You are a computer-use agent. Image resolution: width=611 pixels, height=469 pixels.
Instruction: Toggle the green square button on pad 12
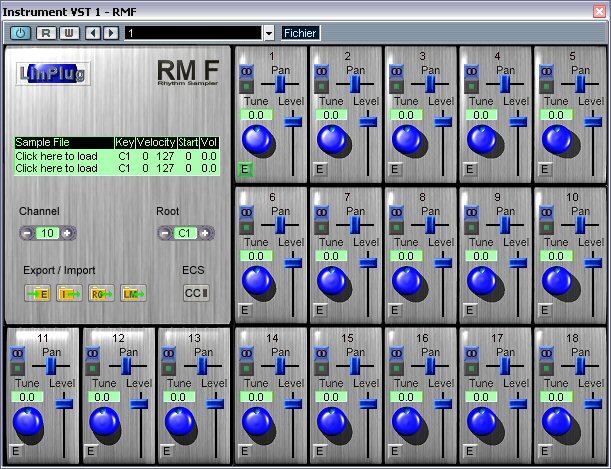[x=92, y=368]
